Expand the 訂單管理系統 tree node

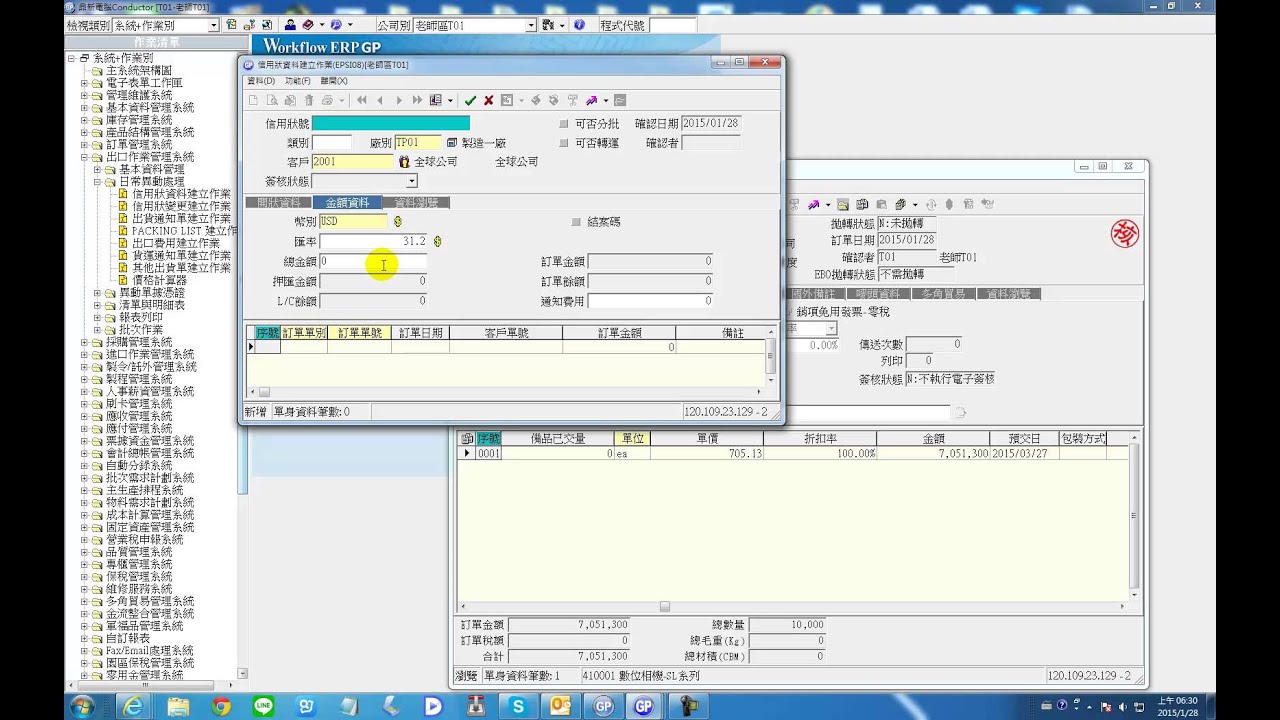[x=85, y=145]
